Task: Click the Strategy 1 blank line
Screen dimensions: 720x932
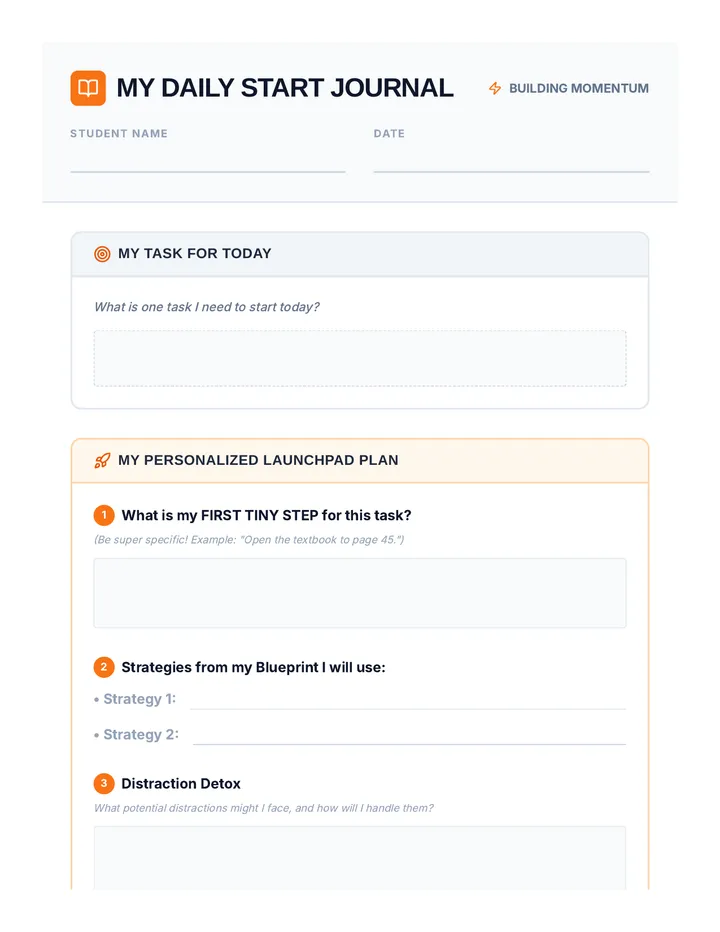Action: click(408, 700)
